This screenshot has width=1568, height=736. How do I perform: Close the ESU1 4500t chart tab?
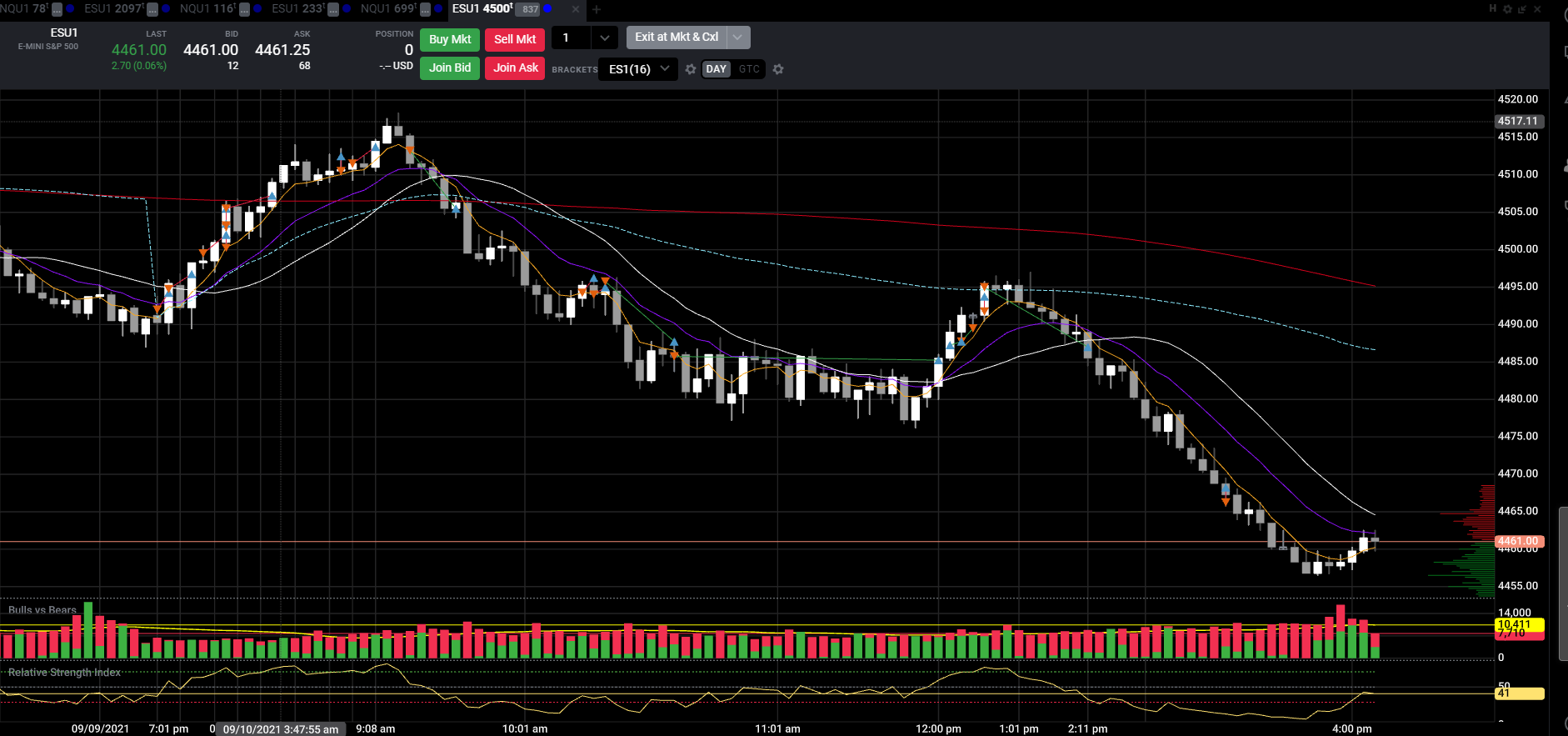point(576,9)
